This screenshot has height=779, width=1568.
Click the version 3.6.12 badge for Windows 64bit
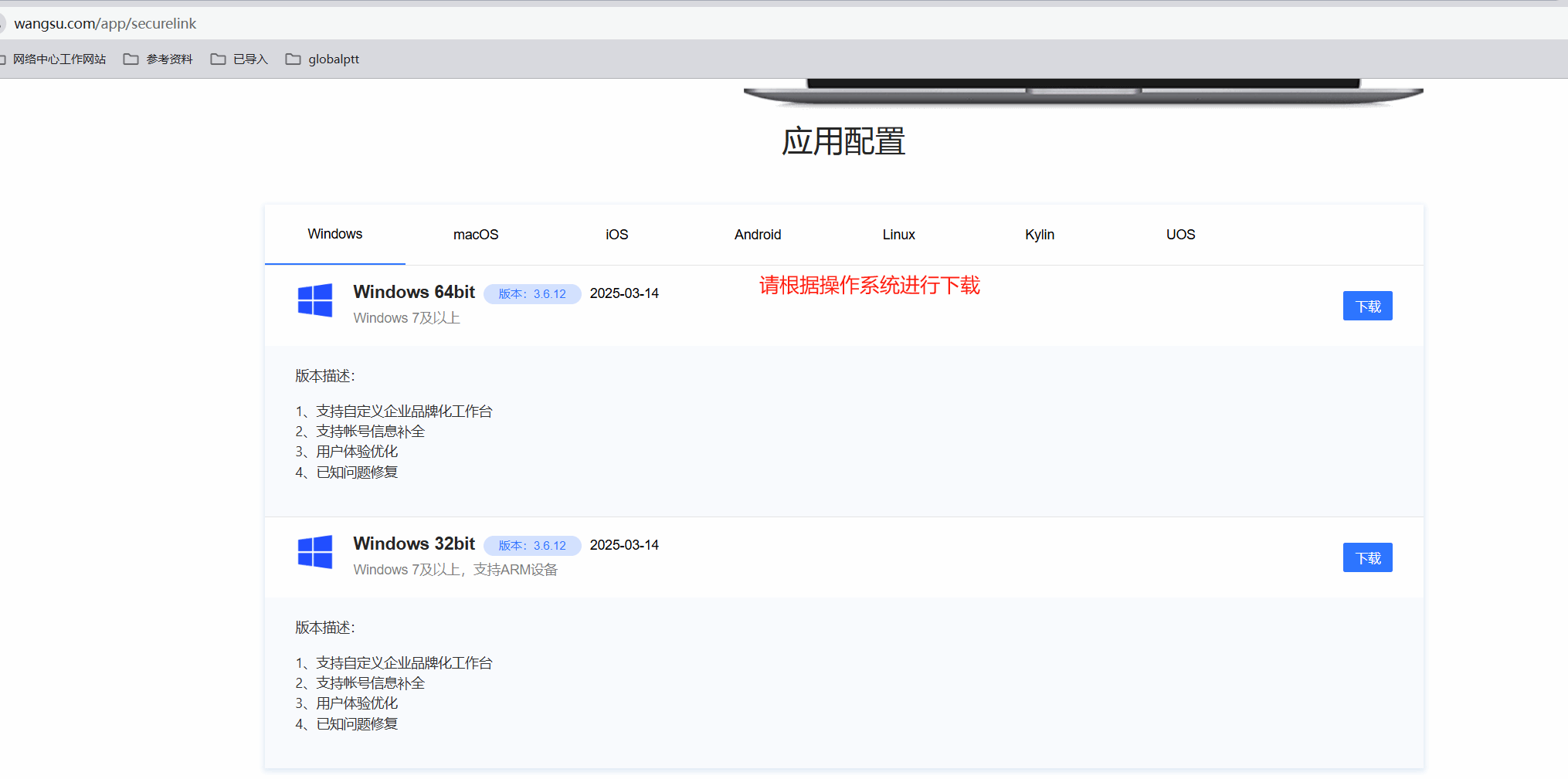coord(532,294)
